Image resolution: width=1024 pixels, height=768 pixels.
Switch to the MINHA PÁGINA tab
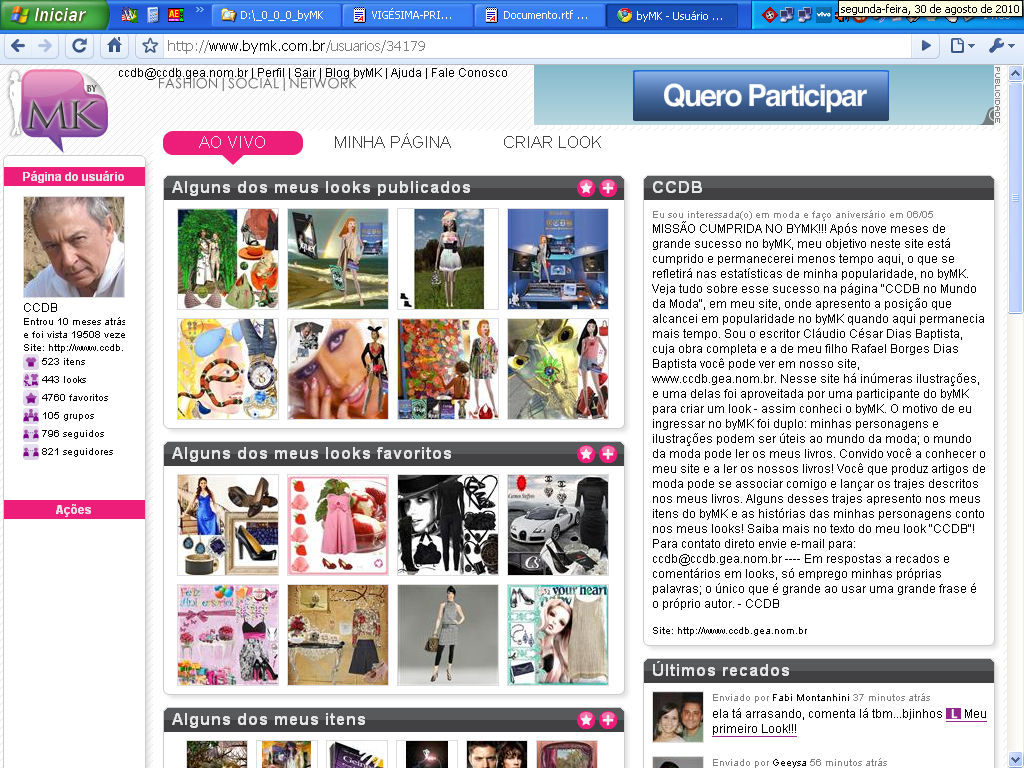tap(392, 142)
